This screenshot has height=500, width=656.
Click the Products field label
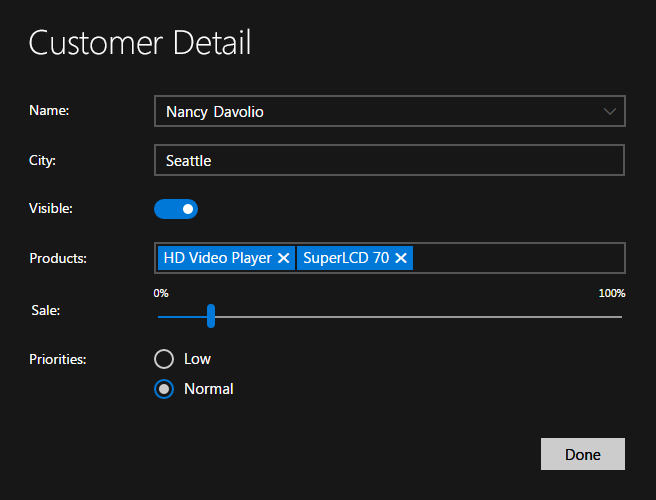point(58,259)
